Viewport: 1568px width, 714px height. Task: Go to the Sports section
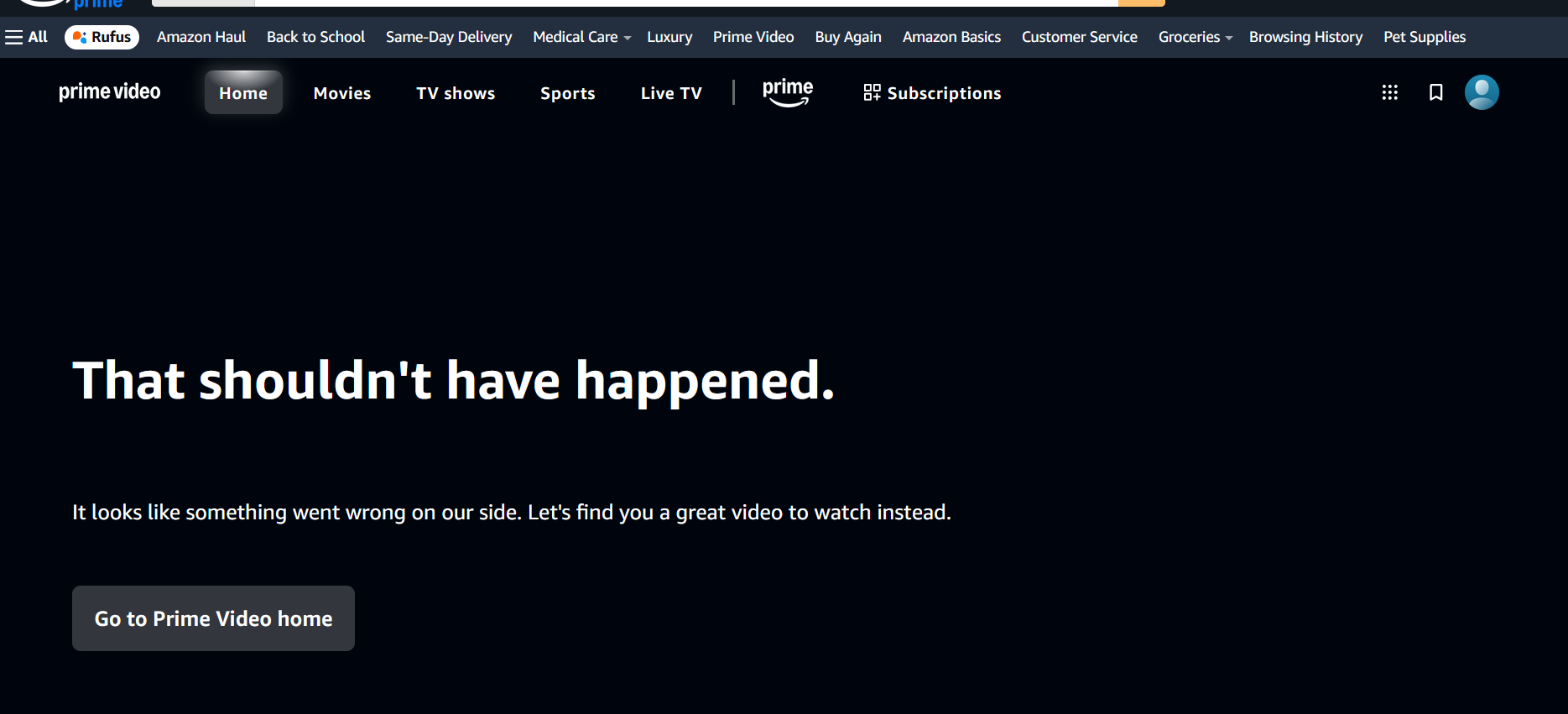click(567, 93)
